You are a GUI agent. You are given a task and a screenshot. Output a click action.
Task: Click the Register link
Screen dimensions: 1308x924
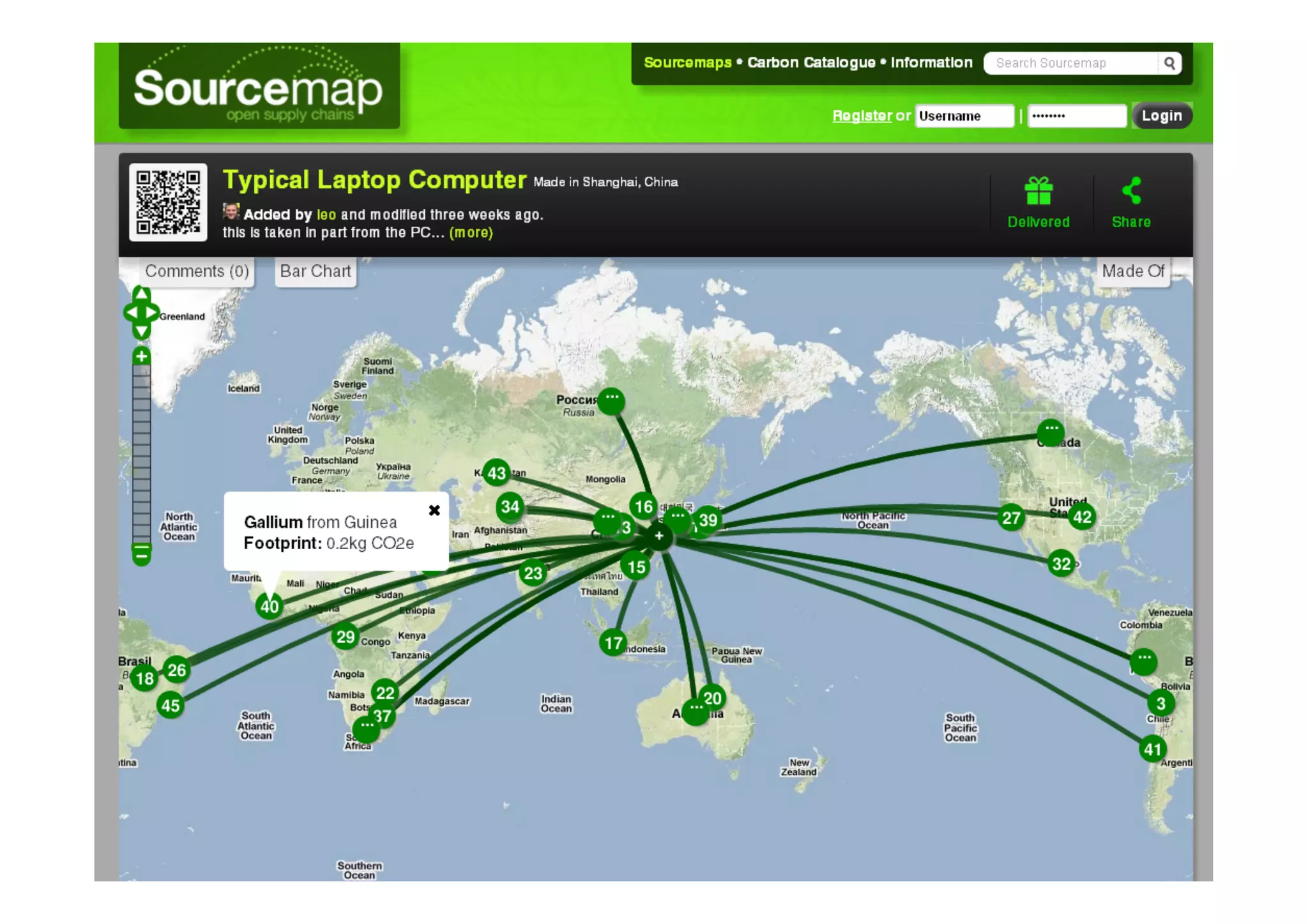click(x=862, y=116)
